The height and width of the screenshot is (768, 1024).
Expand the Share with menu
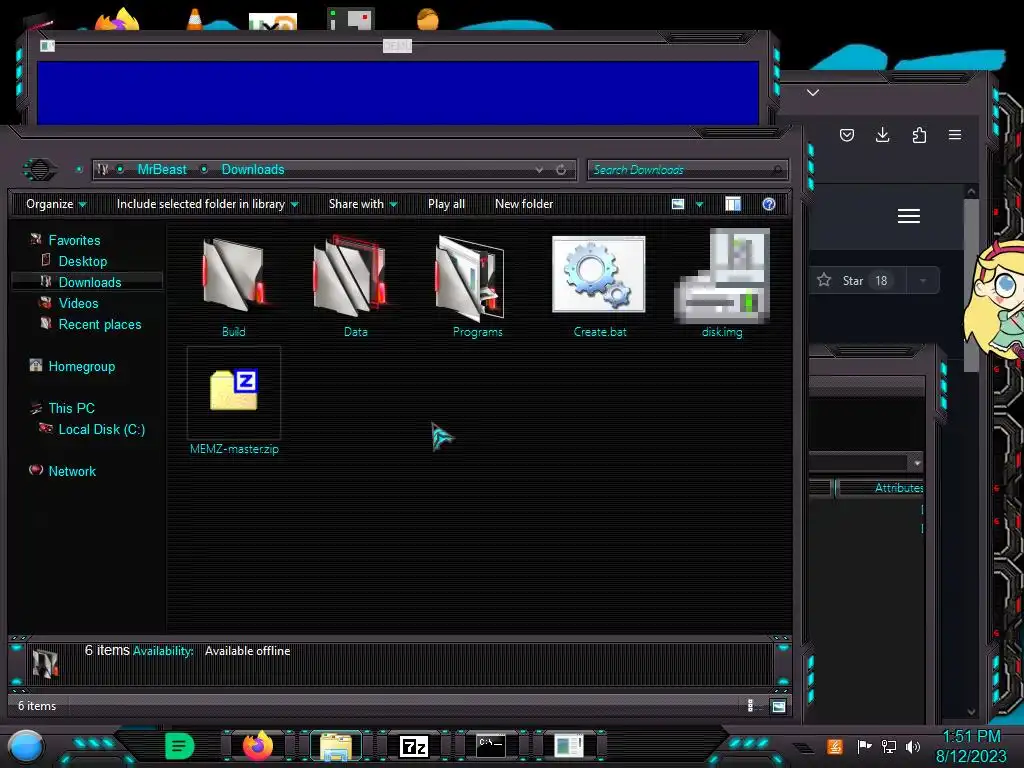[363, 204]
